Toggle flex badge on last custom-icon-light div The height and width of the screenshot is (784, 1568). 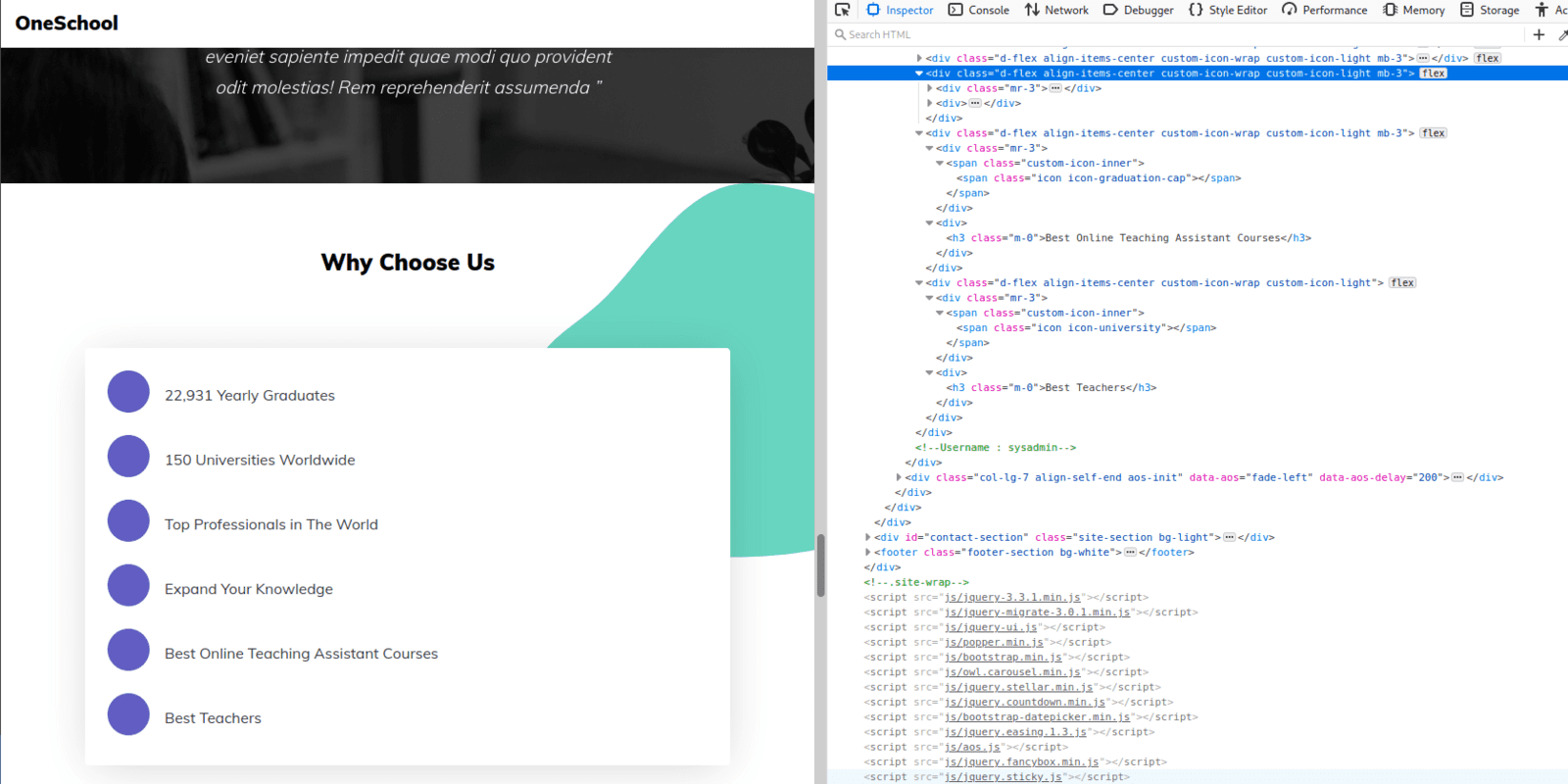pos(1402,283)
